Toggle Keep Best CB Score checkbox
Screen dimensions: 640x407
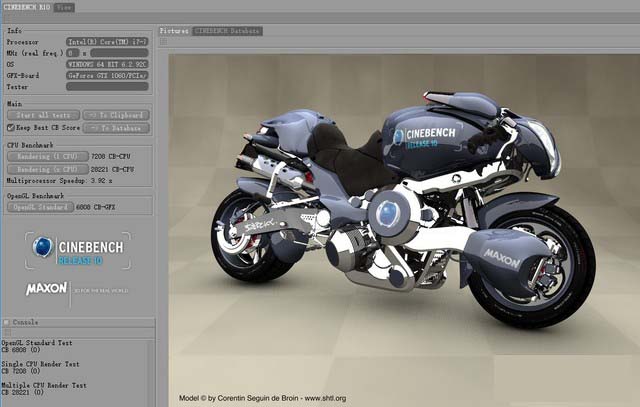click(x=11, y=128)
